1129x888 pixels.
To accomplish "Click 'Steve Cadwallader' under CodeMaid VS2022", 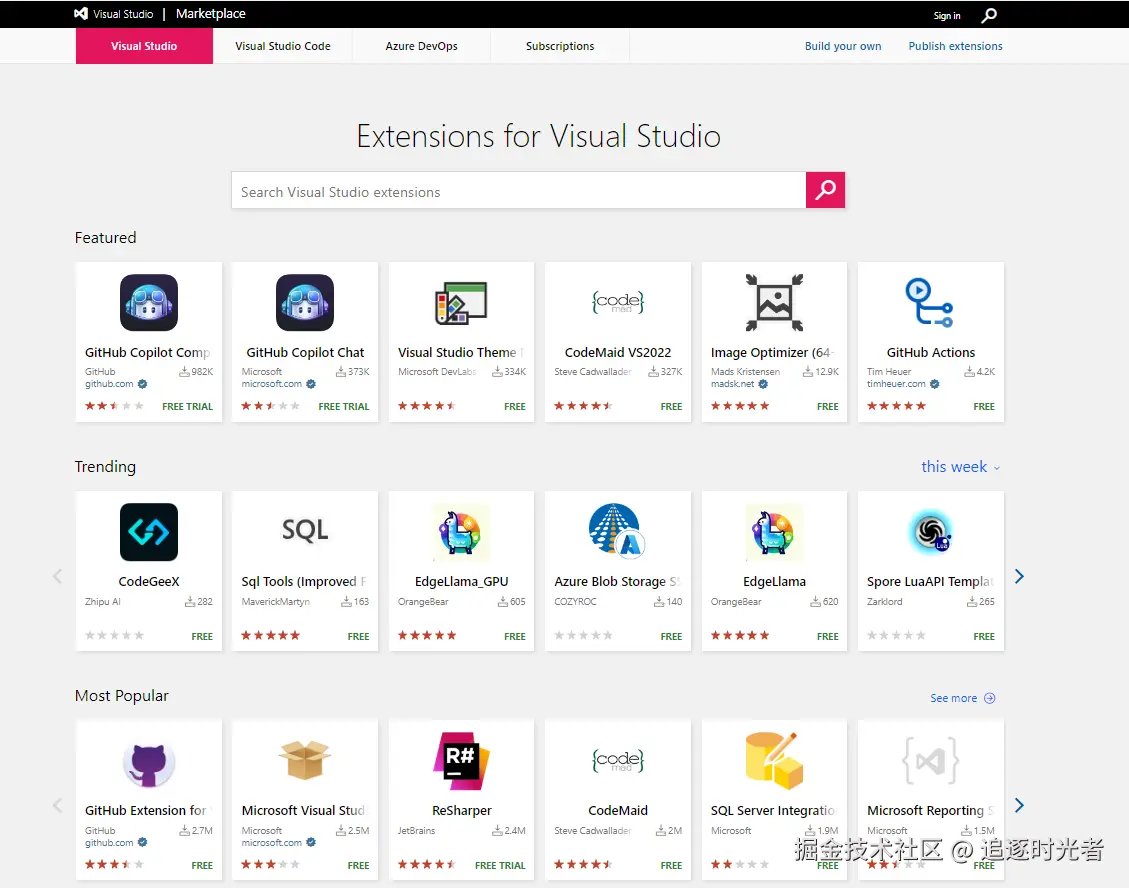I will [x=593, y=372].
